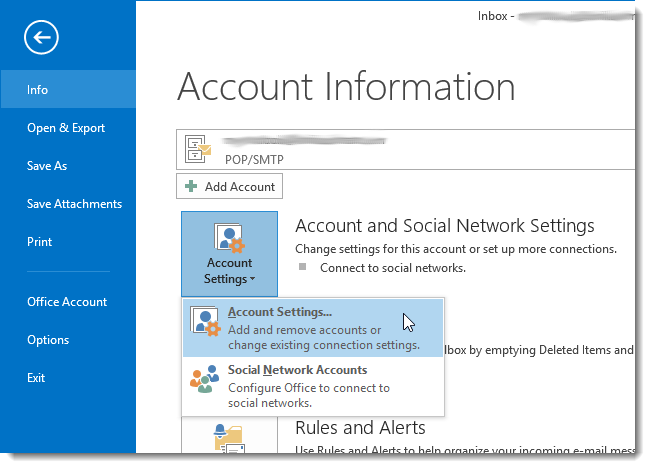Click the POP/SMTP label text
The height and width of the screenshot is (468, 650).
pyautogui.click(x=254, y=160)
